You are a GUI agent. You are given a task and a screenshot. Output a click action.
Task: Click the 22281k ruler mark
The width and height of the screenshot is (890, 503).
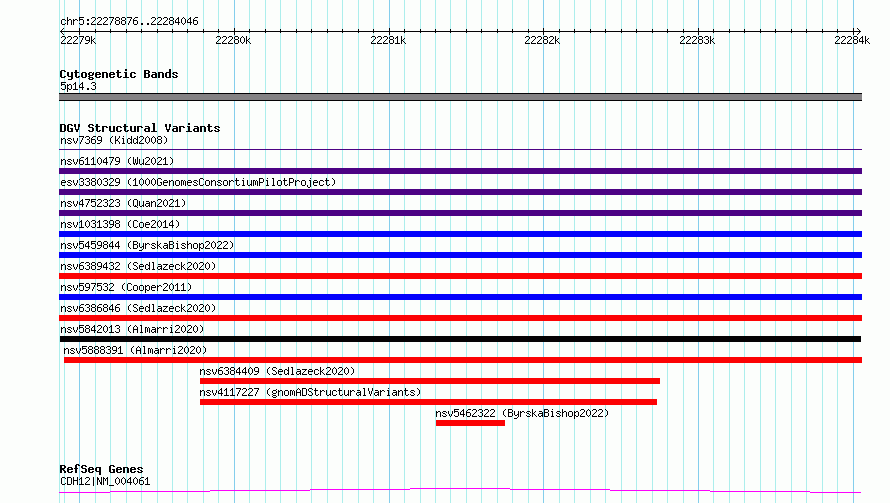pyautogui.click(x=388, y=40)
